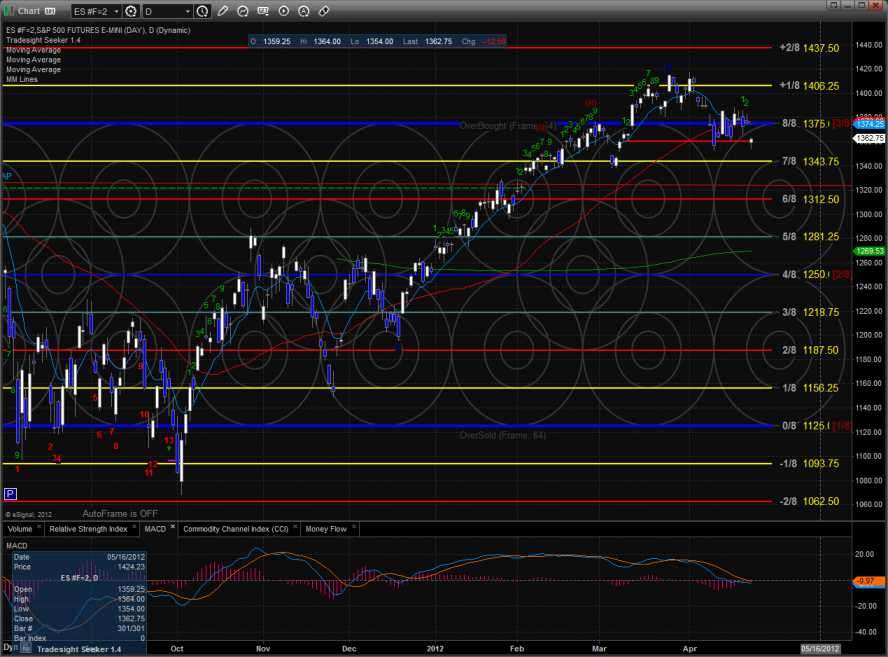Select the Commodity Channel Index (CCI) tab

(236, 528)
